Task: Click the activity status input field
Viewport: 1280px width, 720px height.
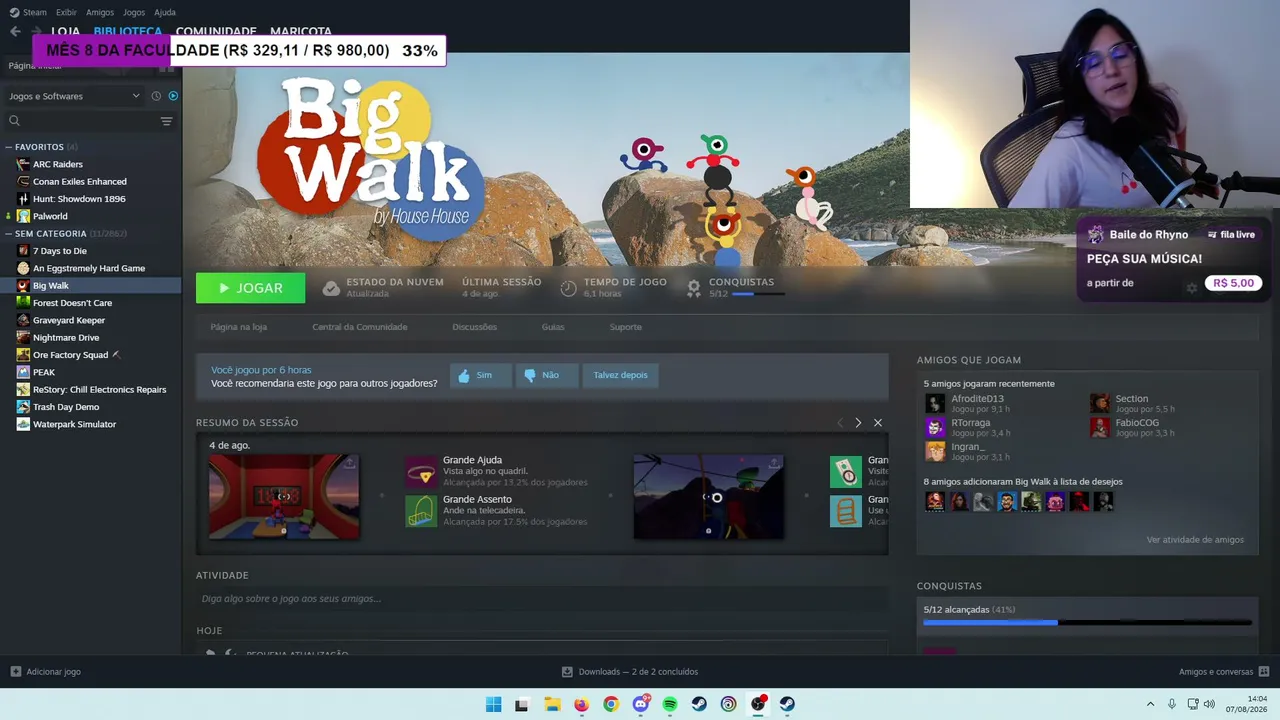Action: pyautogui.click(x=542, y=599)
